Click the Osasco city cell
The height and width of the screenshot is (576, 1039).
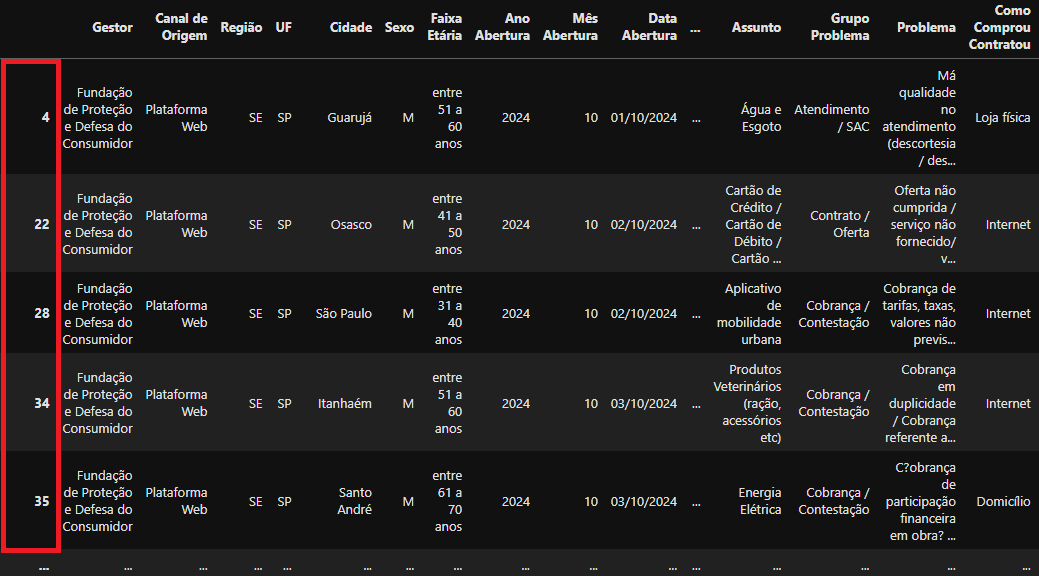coord(351,224)
